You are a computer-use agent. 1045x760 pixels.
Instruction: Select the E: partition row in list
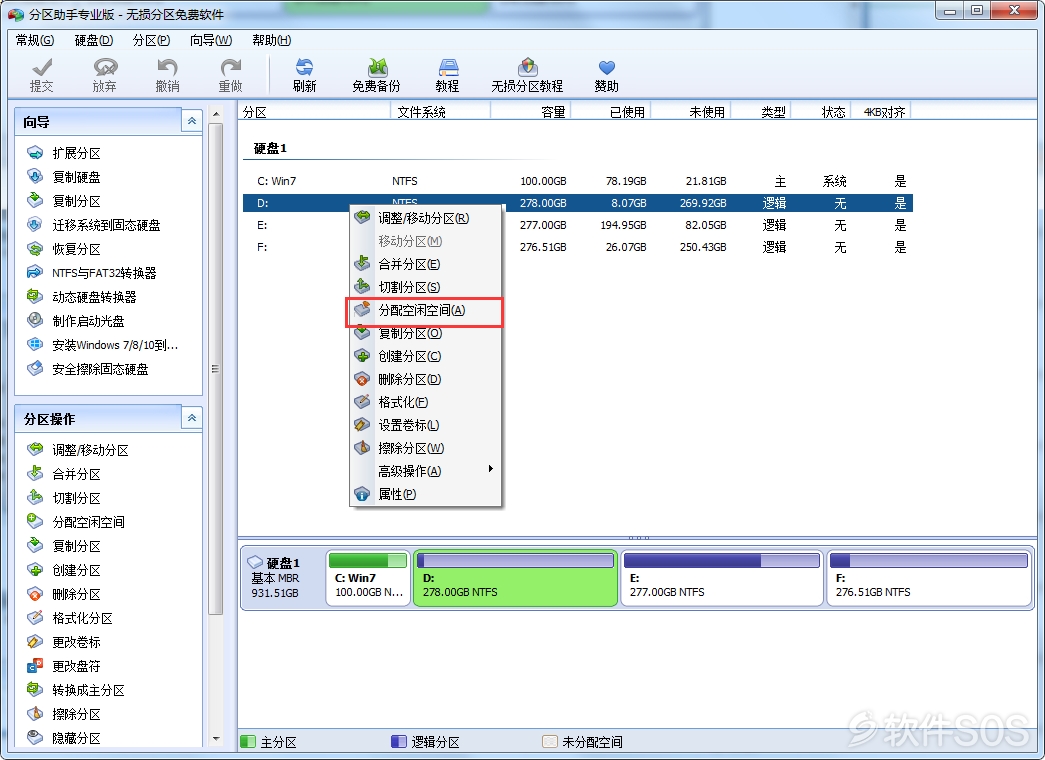577,225
